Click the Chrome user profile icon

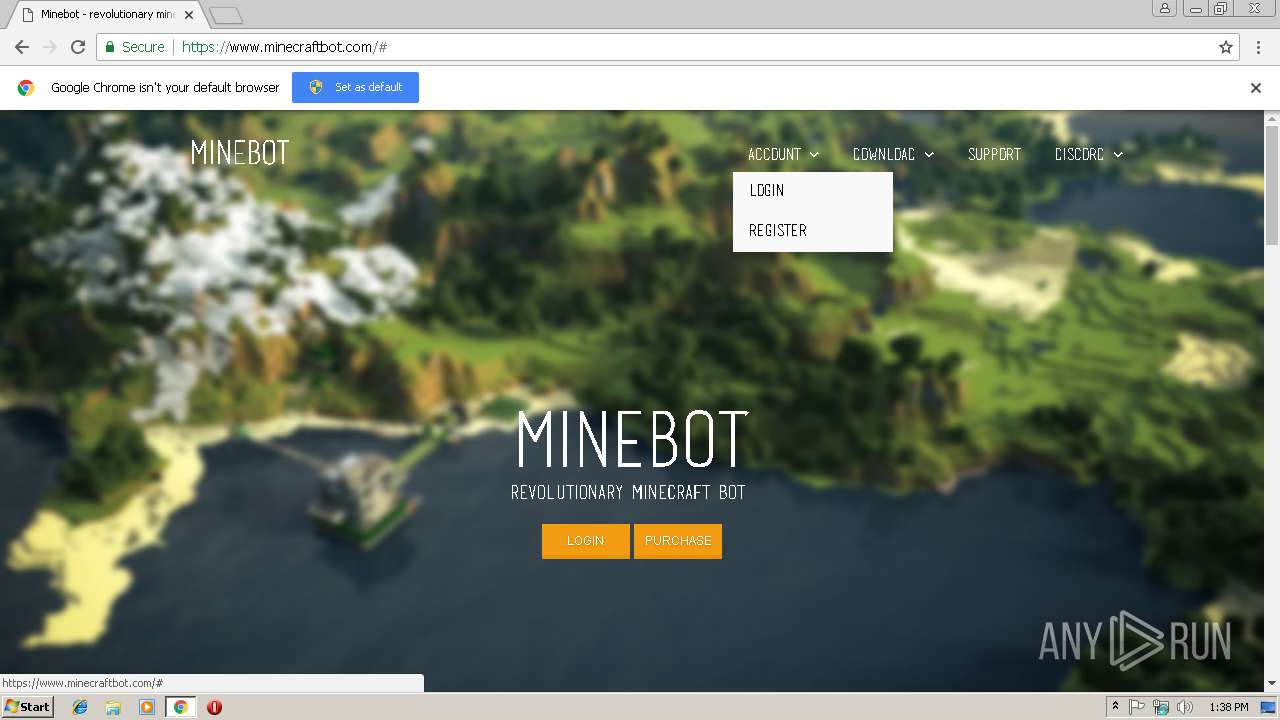[x=1165, y=8]
